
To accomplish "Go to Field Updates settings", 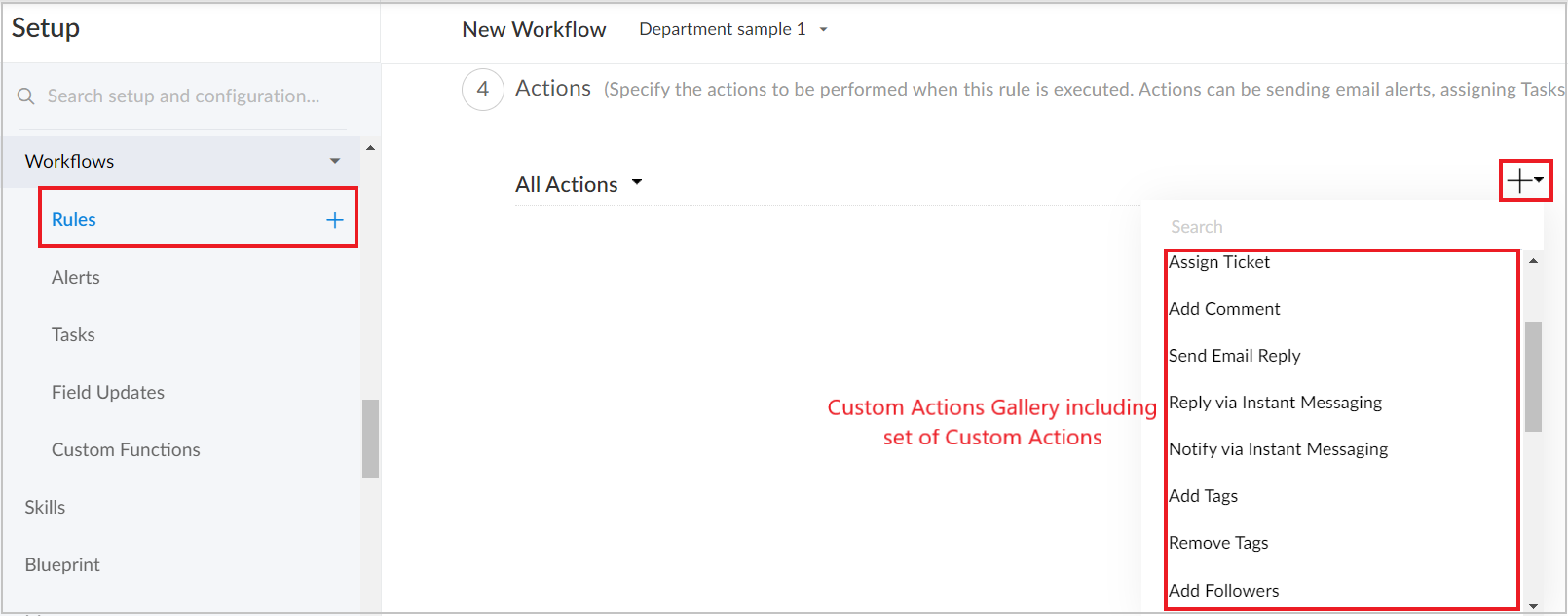I will click(x=108, y=393).
